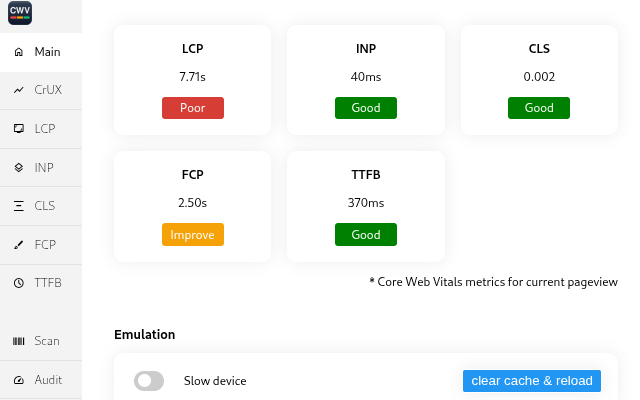Switch to the CrUX tab label
Screen dimensions: 640x400
48,90
